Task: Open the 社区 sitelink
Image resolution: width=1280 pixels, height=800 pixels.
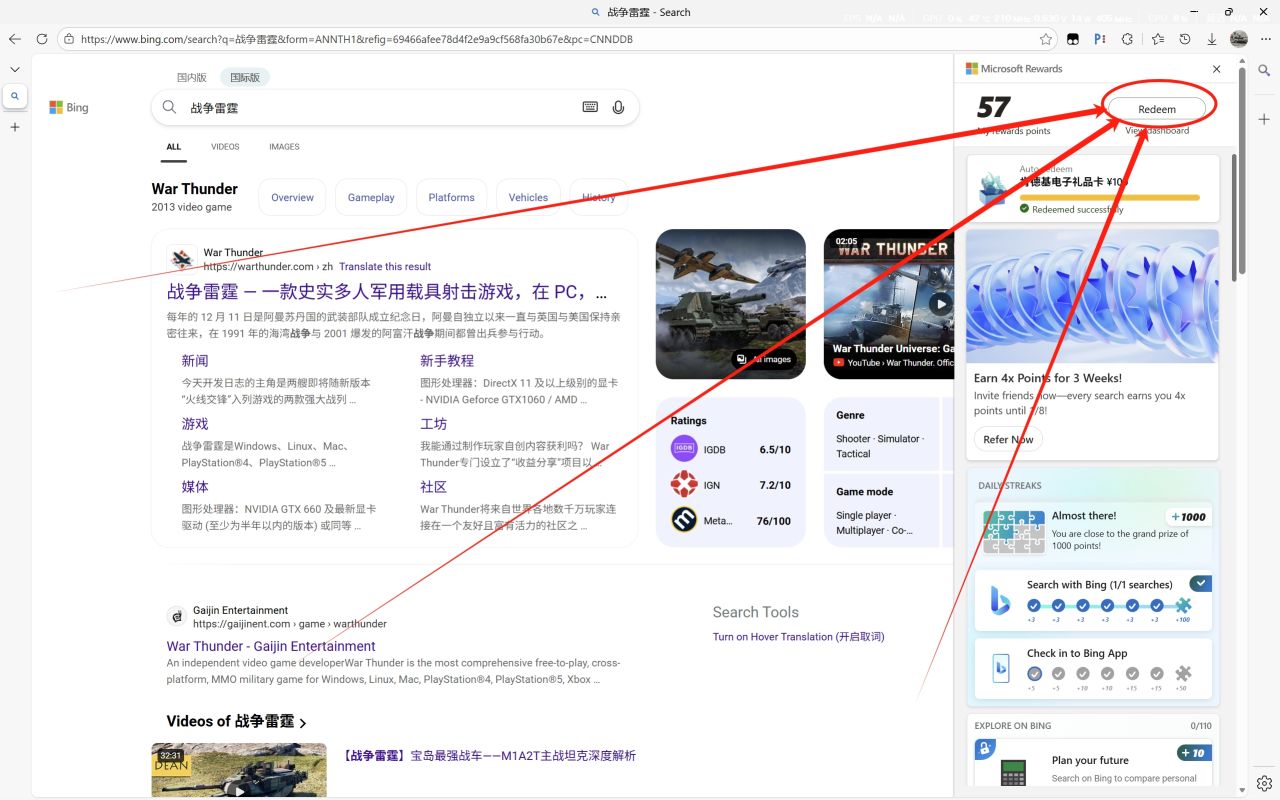Action: [x=433, y=487]
